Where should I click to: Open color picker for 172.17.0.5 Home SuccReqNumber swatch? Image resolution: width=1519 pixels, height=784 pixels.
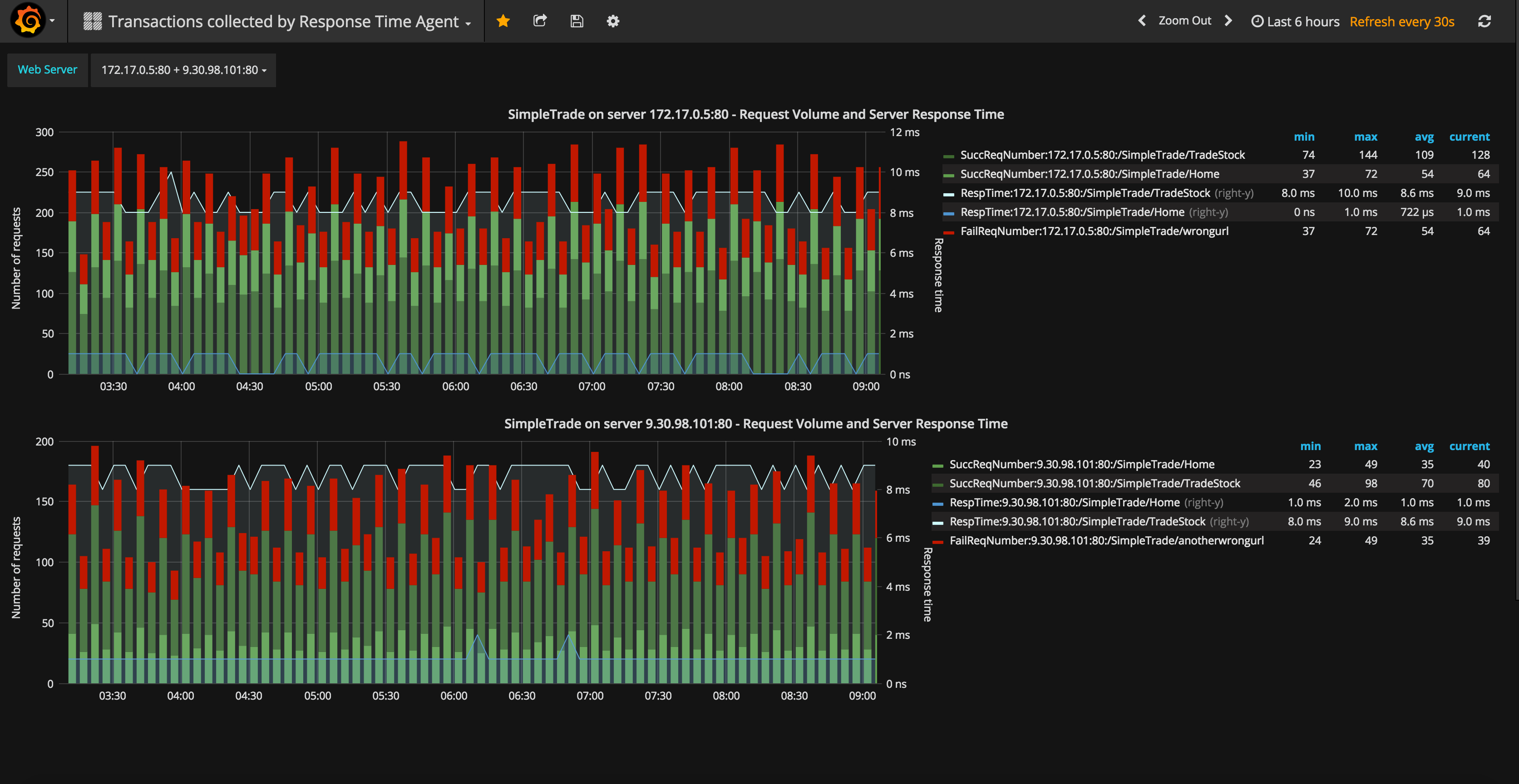[948, 175]
